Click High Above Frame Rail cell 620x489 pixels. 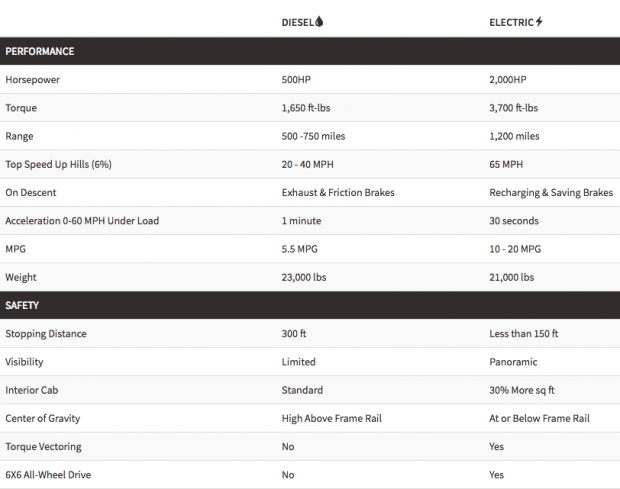coord(332,419)
